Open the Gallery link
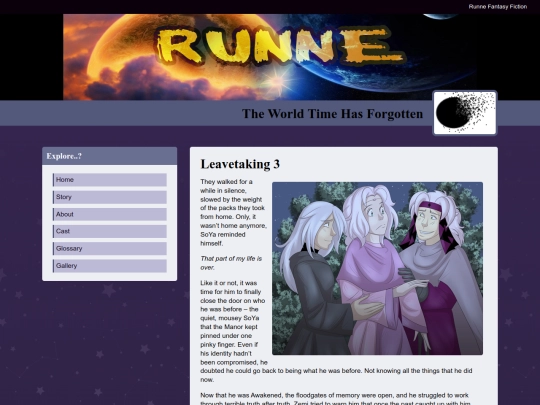Viewport: 540px width, 405px height. coord(110,266)
